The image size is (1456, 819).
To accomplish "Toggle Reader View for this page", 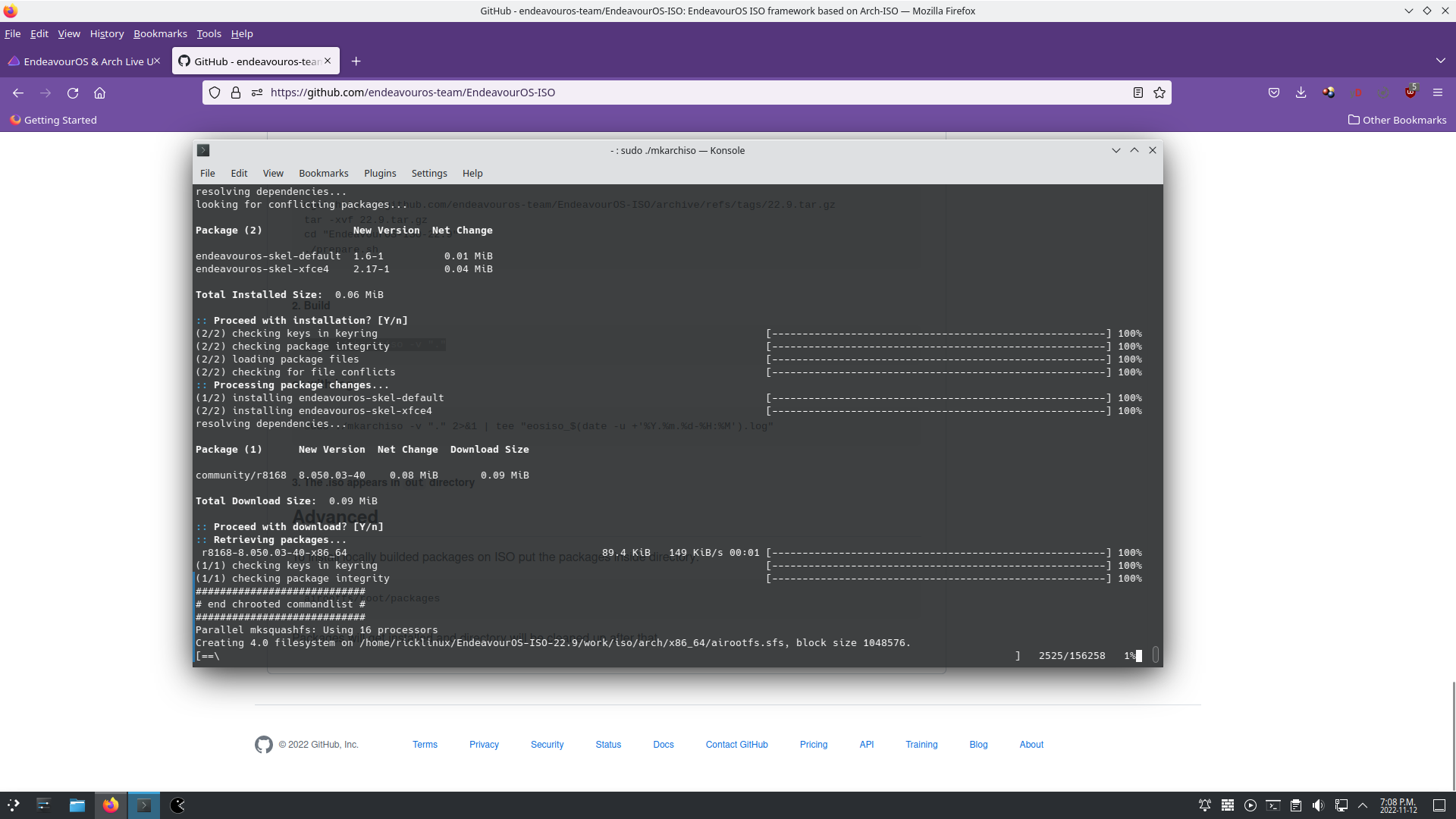I will point(1138,93).
